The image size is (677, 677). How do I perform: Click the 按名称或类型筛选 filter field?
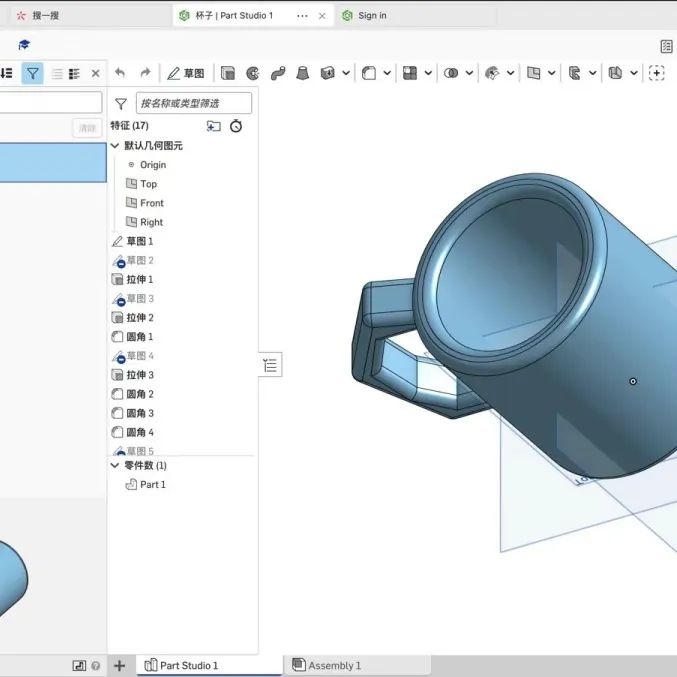pyautogui.click(x=193, y=103)
